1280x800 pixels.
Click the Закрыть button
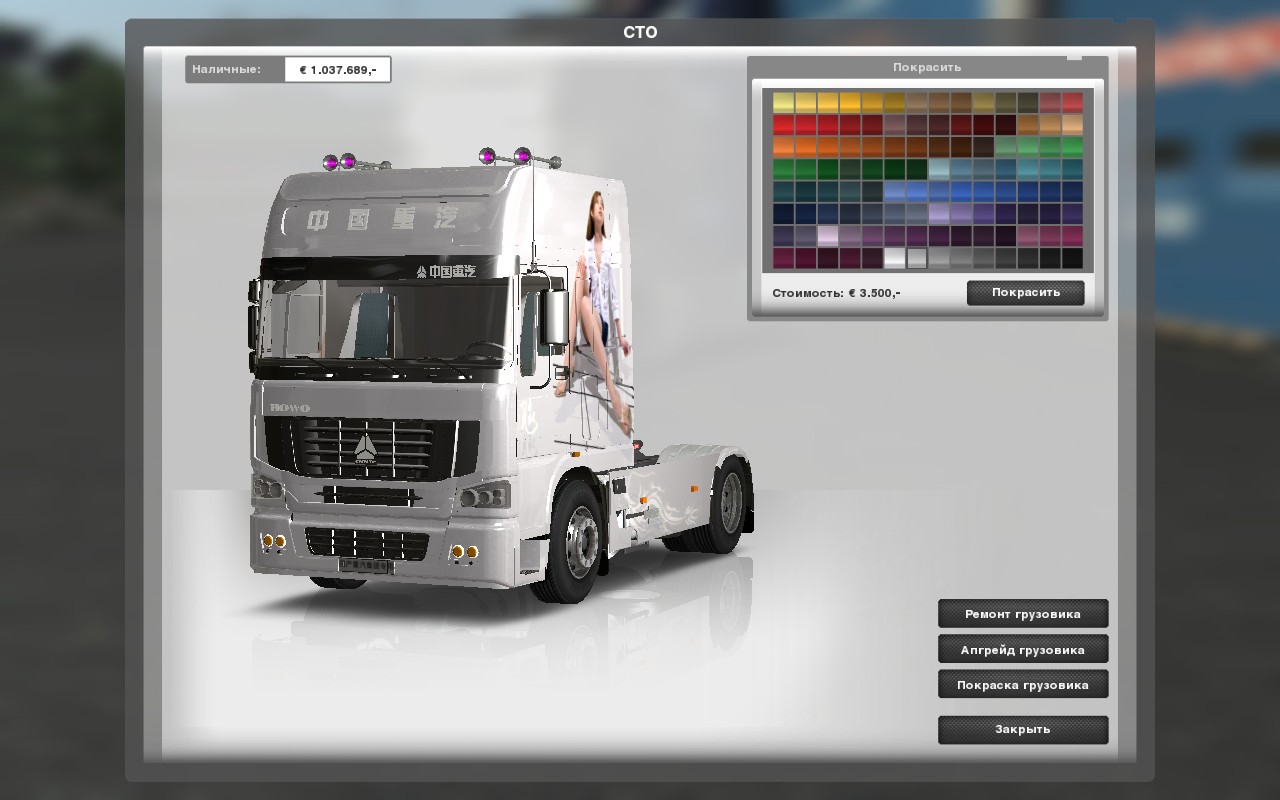click(x=1023, y=730)
